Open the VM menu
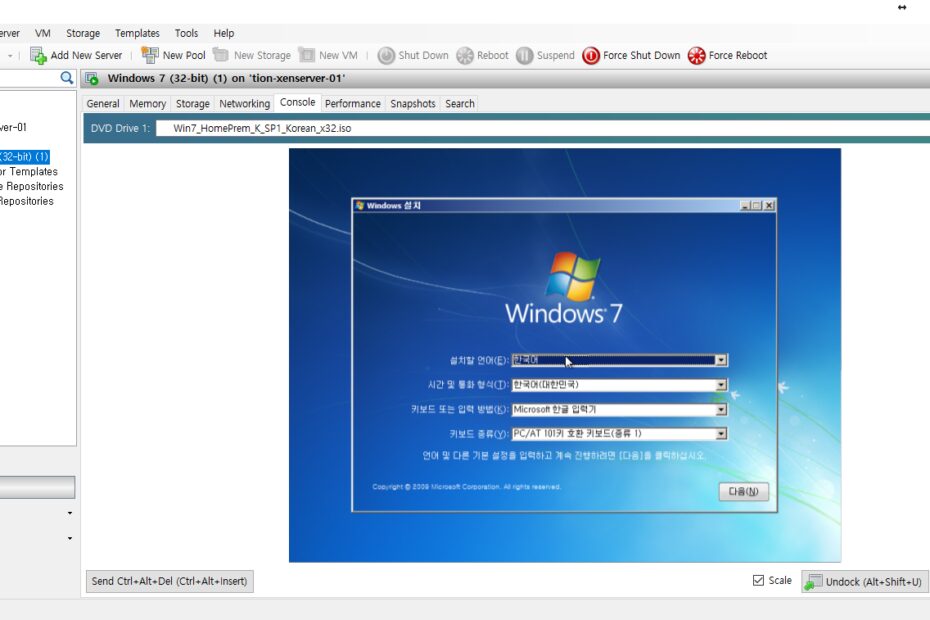 (43, 33)
